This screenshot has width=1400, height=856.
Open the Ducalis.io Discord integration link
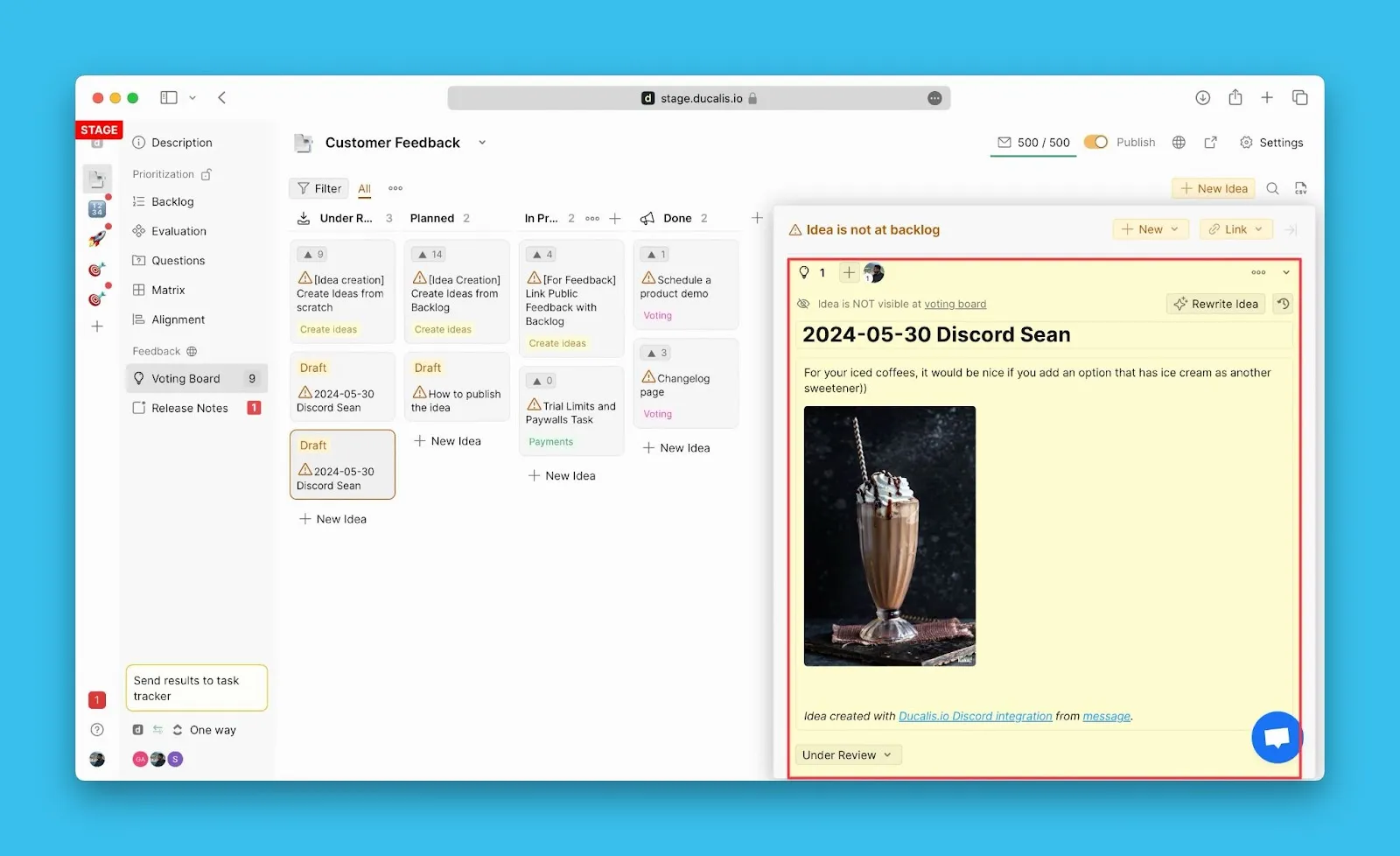coord(975,716)
